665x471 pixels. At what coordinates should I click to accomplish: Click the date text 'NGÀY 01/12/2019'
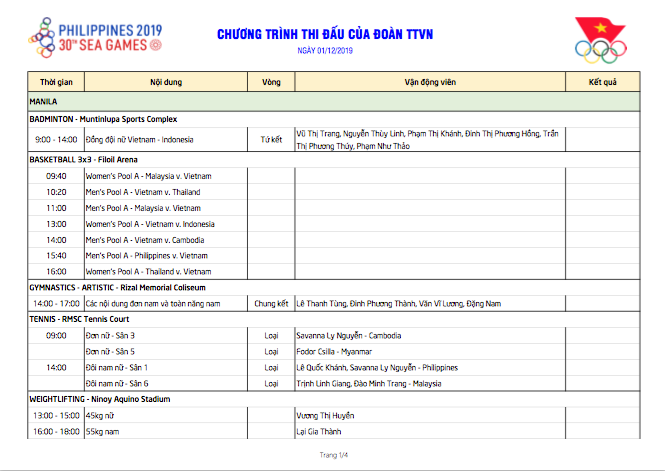(x=325, y=50)
